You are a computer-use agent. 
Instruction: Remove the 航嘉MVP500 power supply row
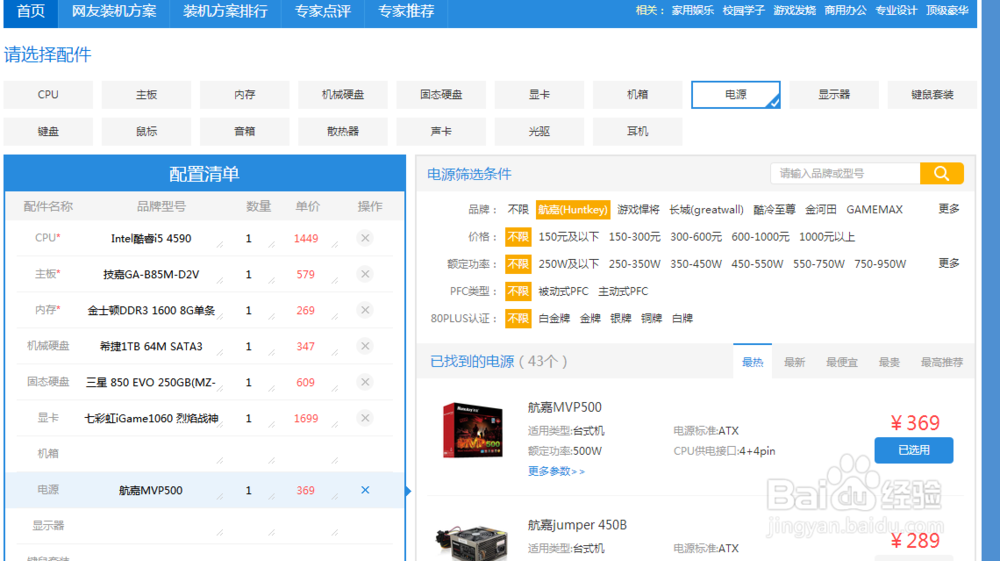(x=365, y=490)
